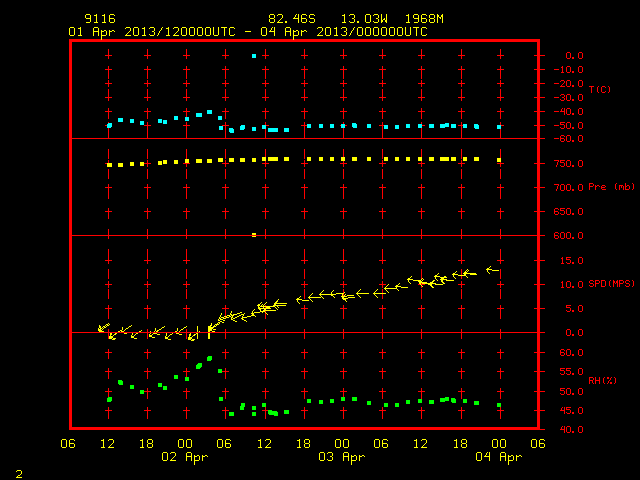Screen dimensions: 640x480
Task: Click station ID 9116 in header
Action: [100, 19]
